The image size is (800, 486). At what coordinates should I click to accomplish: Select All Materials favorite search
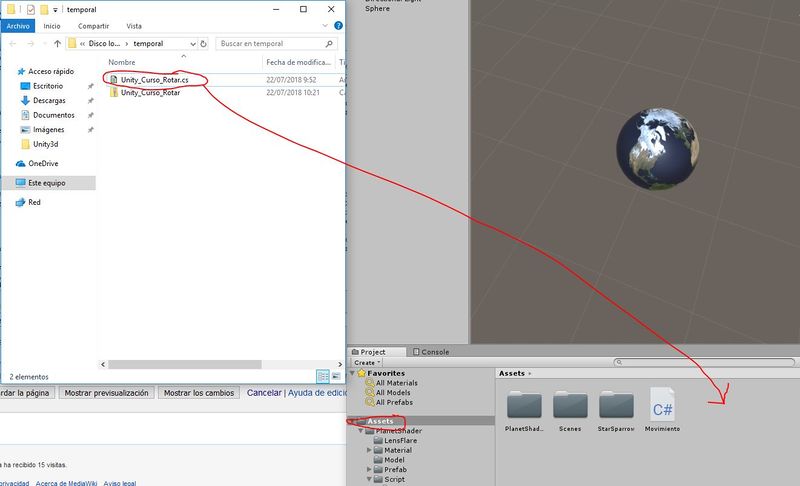[x=396, y=382]
